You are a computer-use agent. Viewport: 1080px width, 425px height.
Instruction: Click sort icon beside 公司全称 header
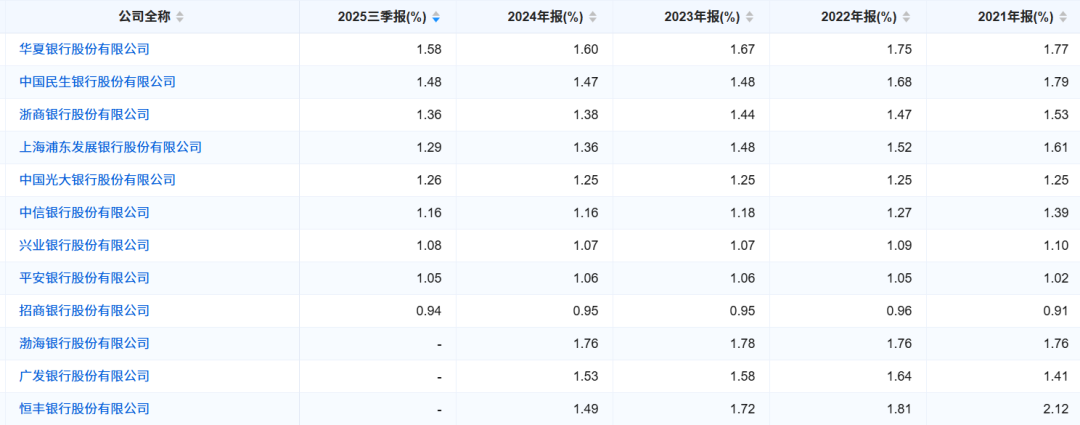180,17
